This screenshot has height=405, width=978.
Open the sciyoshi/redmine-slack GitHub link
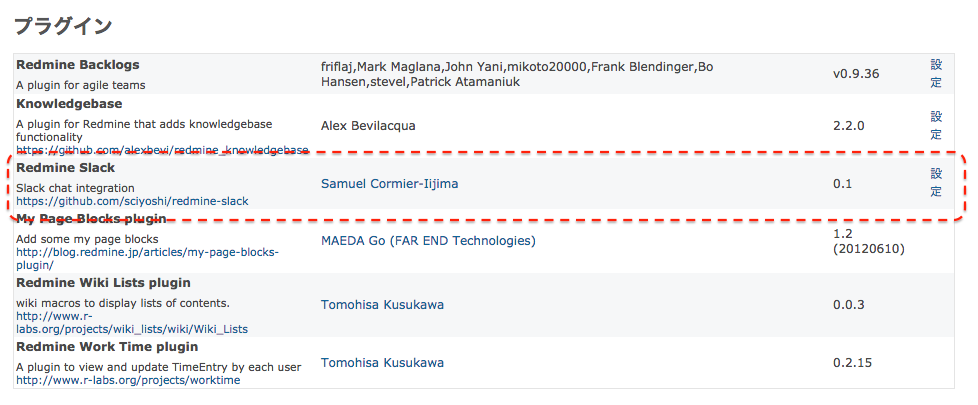coord(132,201)
